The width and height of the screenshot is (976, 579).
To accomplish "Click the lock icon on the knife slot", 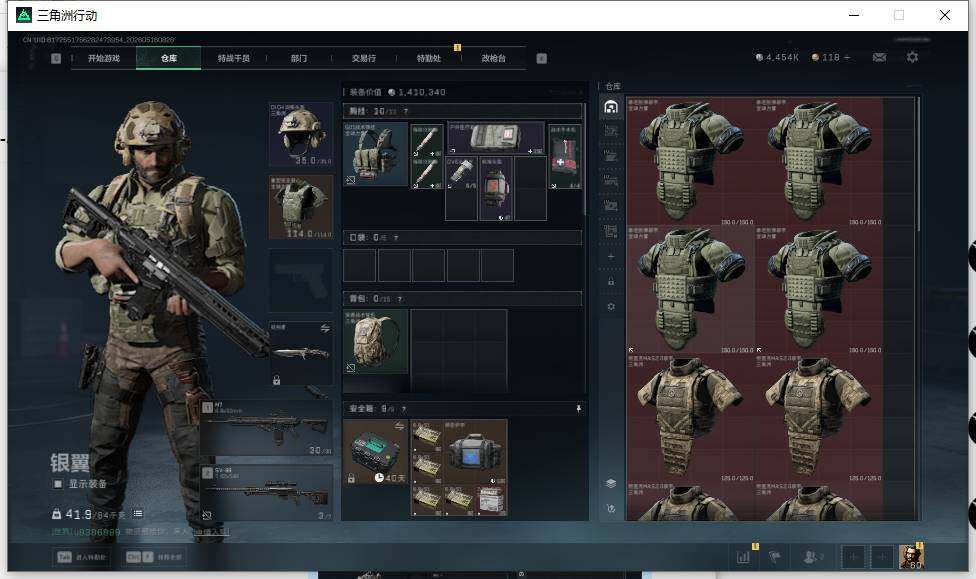I will point(276,379).
